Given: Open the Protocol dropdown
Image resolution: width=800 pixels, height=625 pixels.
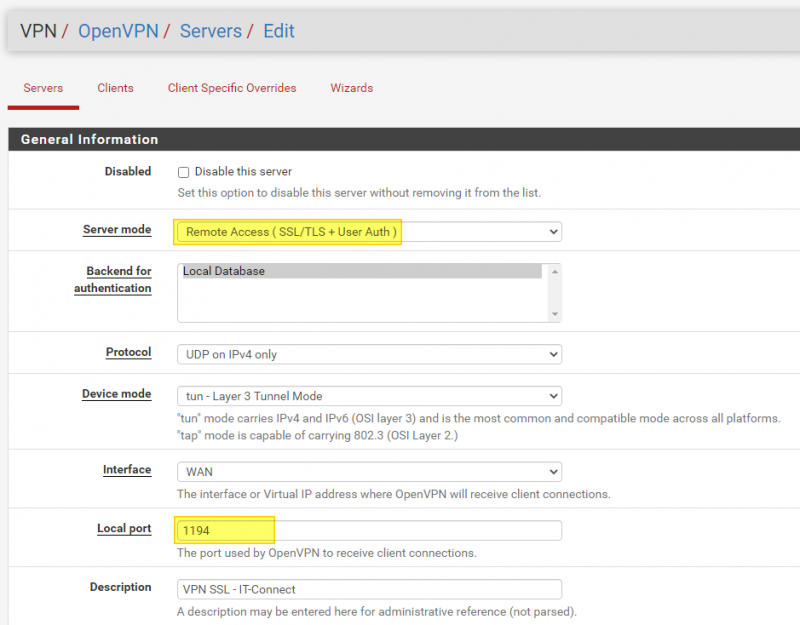Looking at the screenshot, I should coord(369,354).
